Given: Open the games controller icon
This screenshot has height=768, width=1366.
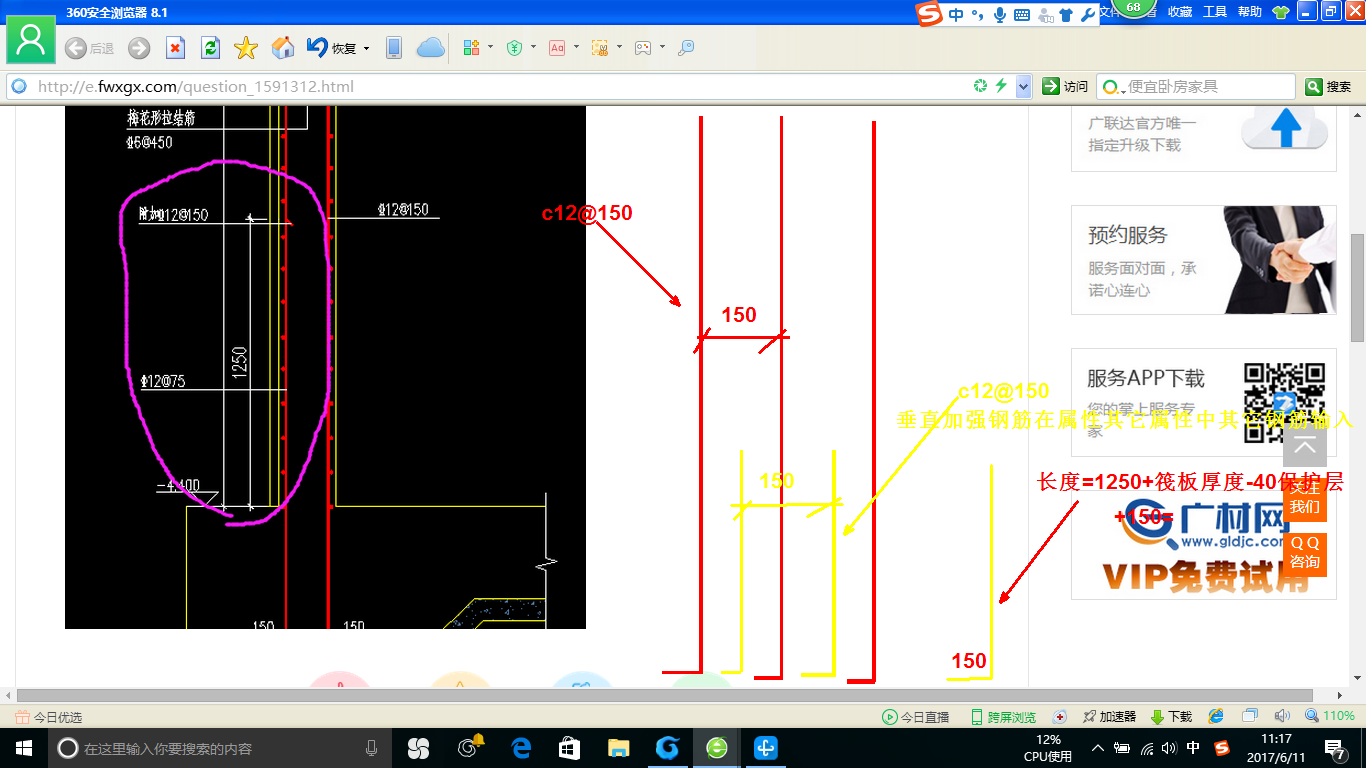Looking at the screenshot, I should click(x=643, y=47).
